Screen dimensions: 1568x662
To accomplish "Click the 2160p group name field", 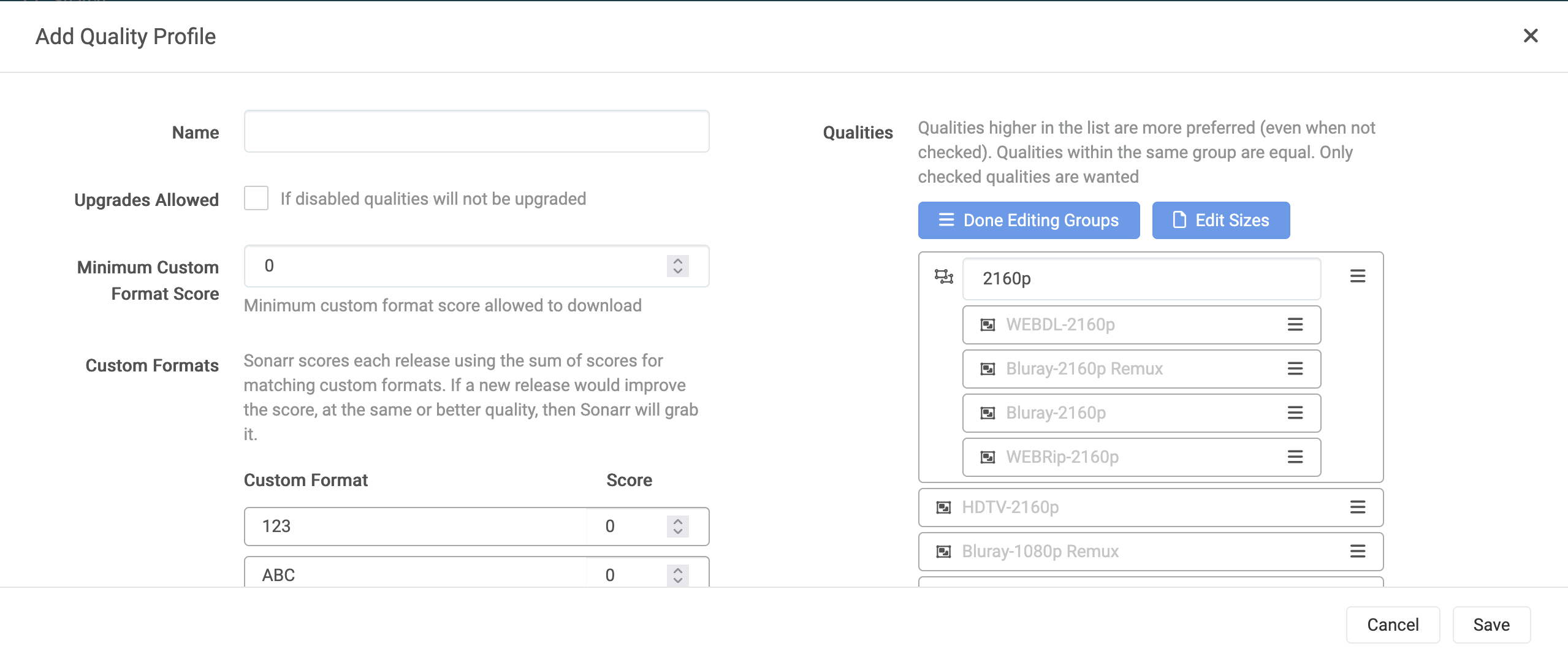I will pyautogui.click(x=1141, y=279).
